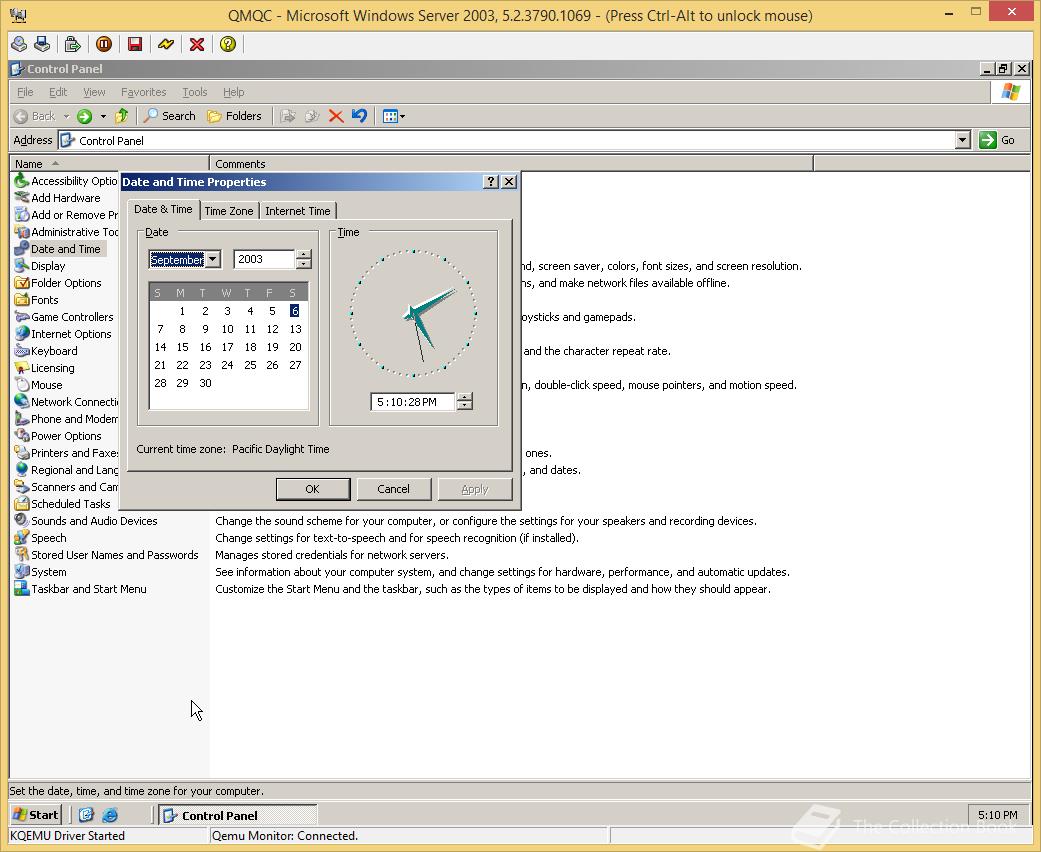Open the View menu

pos(94,92)
